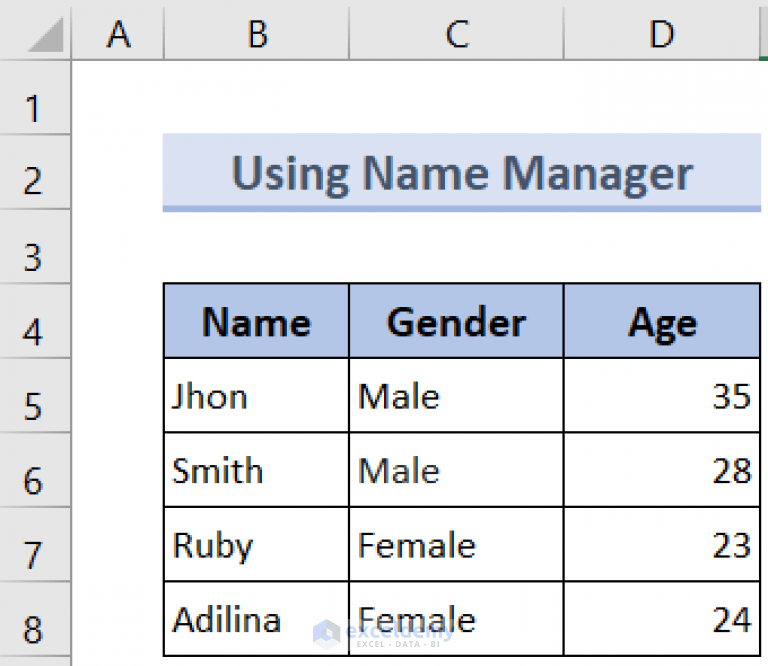Select row 2 header
This screenshot has height=666, width=768.
click(x=35, y=172)
